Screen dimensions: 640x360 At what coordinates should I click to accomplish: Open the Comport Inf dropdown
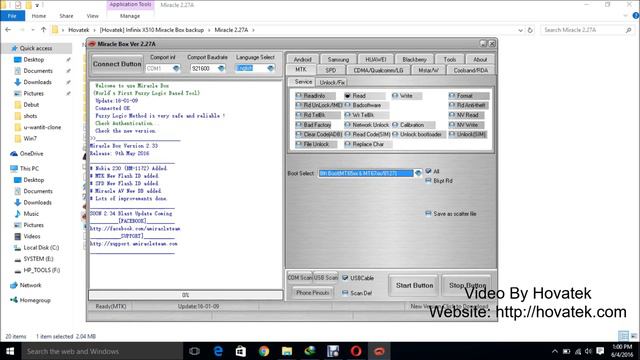[x=176, y=68]
